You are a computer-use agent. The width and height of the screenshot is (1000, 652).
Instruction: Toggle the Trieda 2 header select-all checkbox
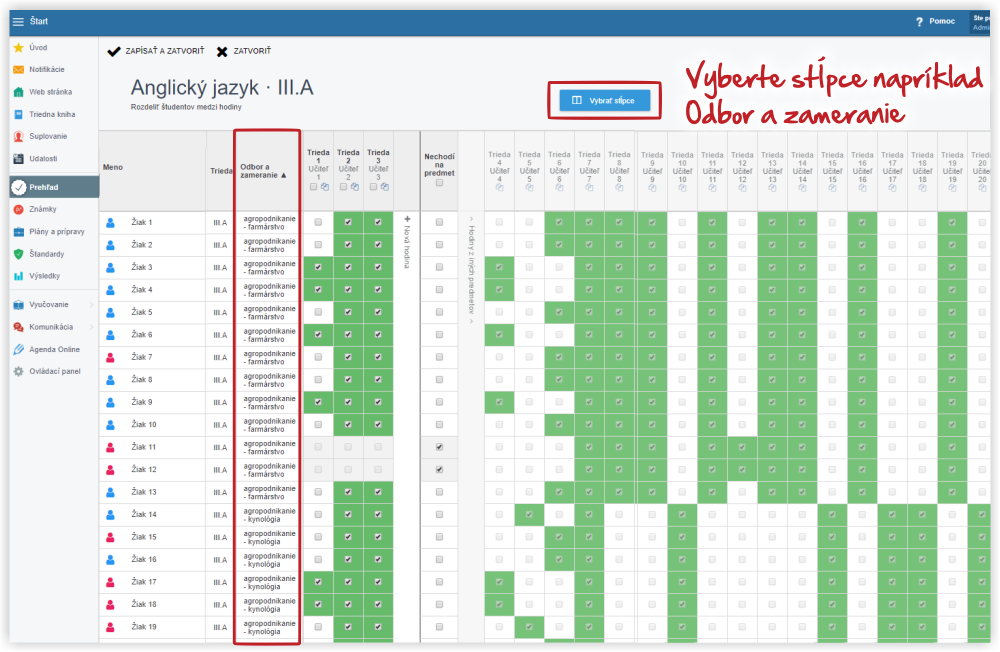(x=343, y=187)
